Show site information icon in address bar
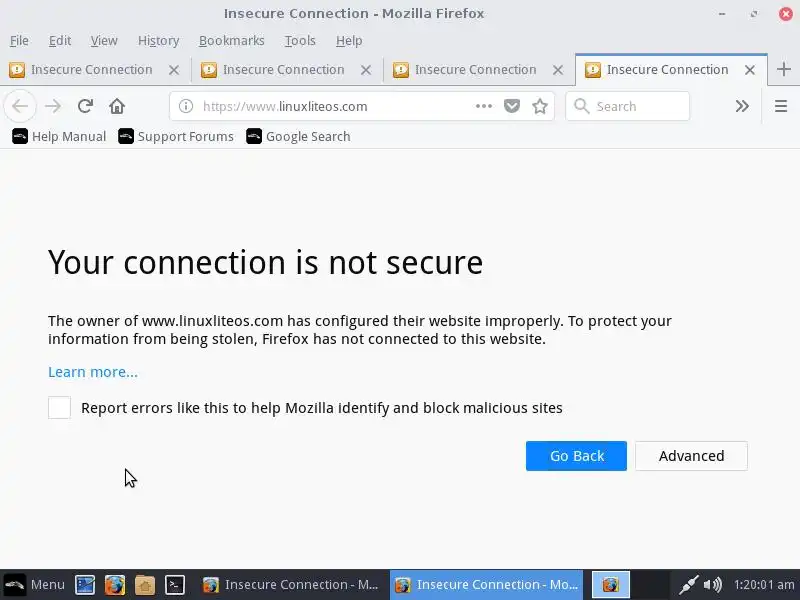The image size is (800, 600). [x=186, y=106]
